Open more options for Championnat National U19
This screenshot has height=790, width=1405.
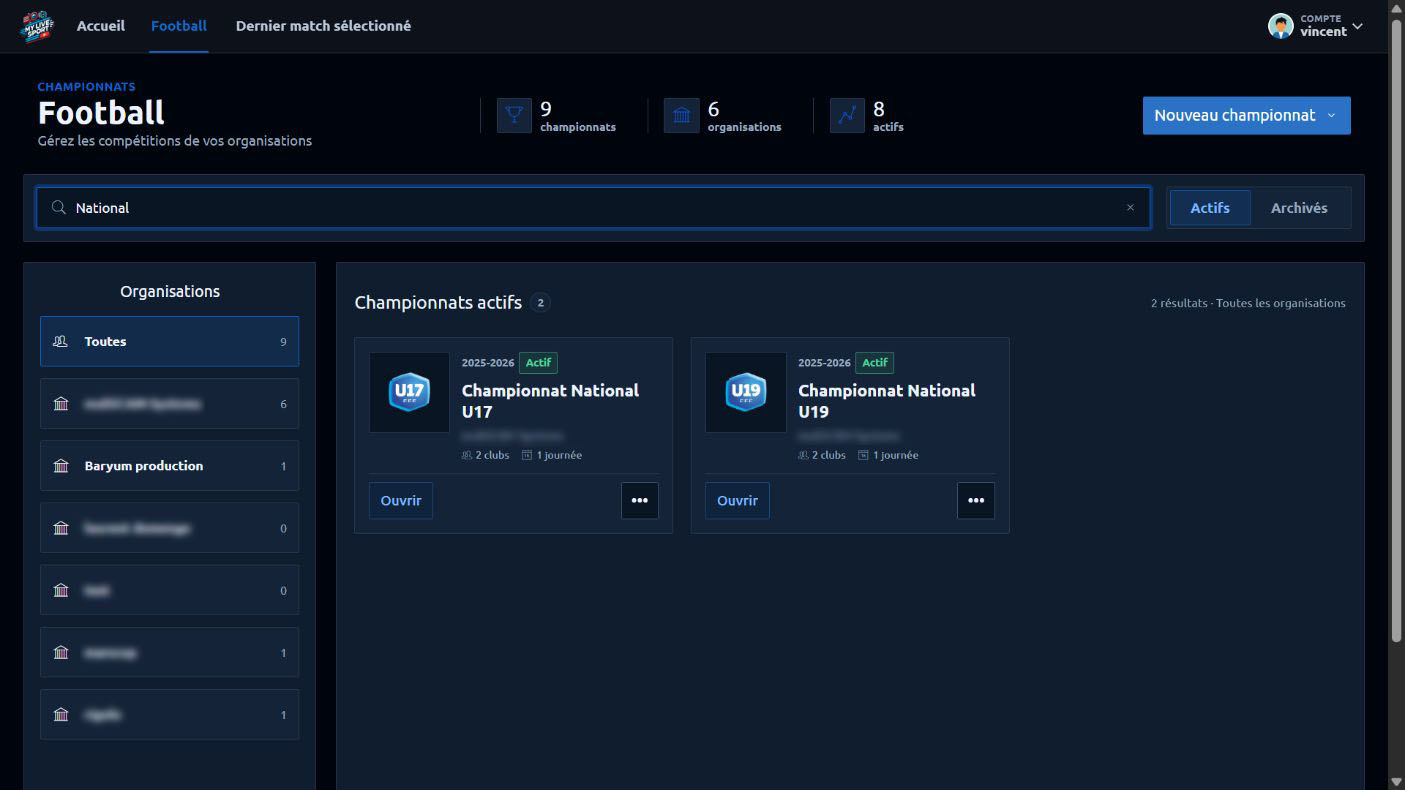[976, 501]
